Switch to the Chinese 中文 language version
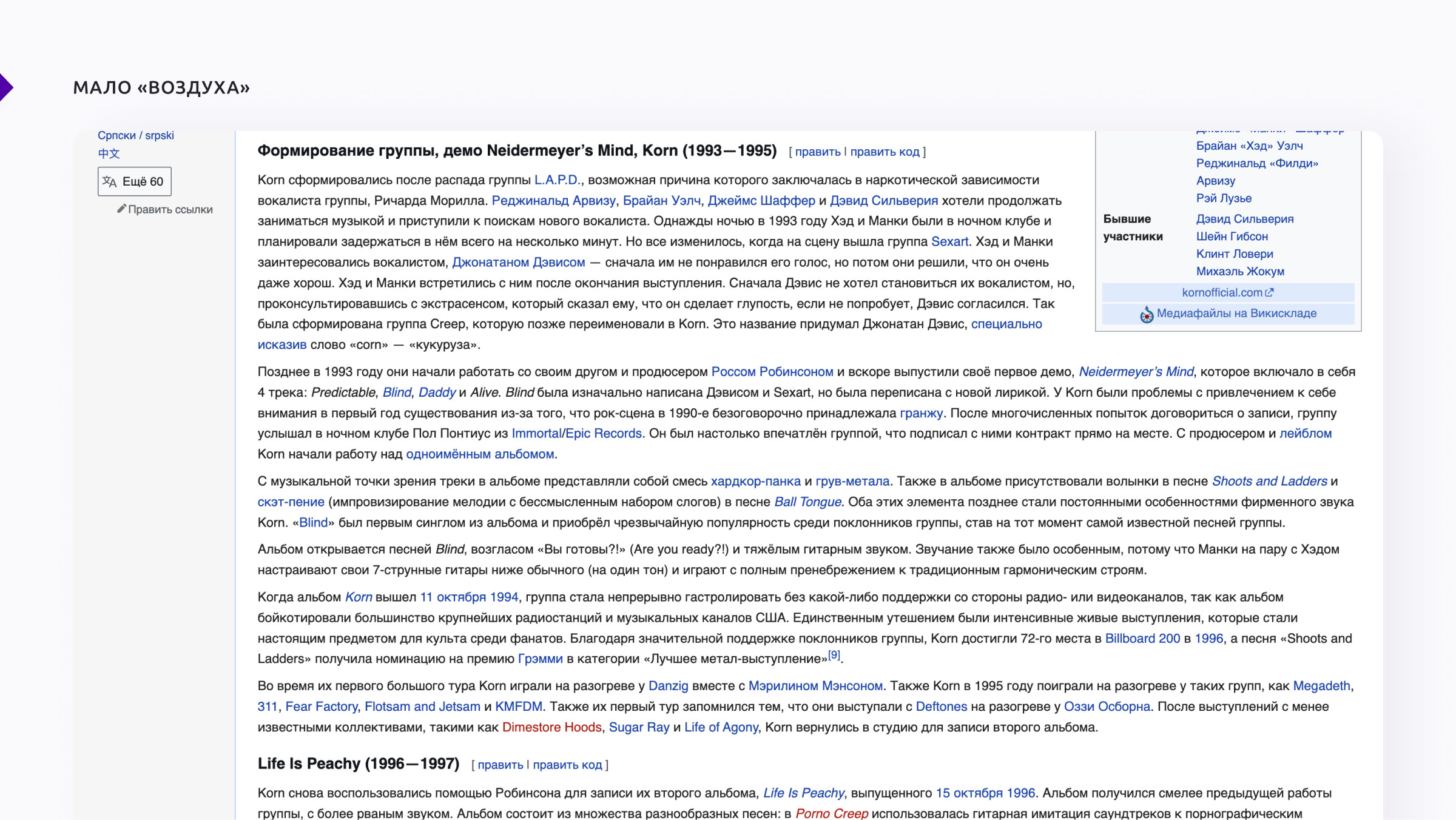1456x820 pixels. (109, 153)
